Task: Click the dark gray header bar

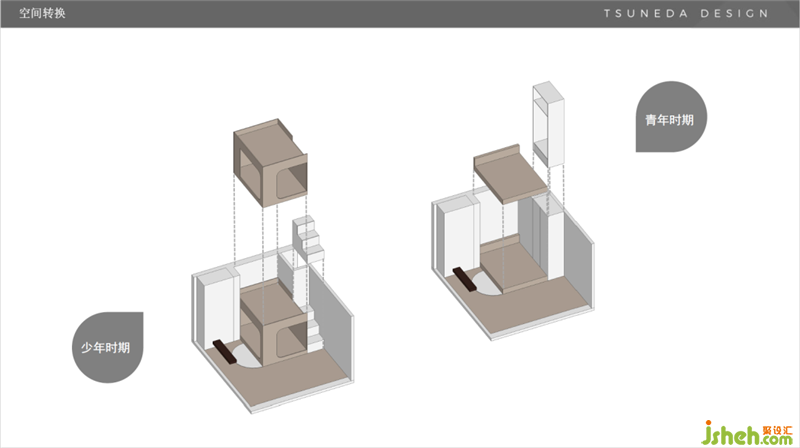Action: click(x=400, y=14)
